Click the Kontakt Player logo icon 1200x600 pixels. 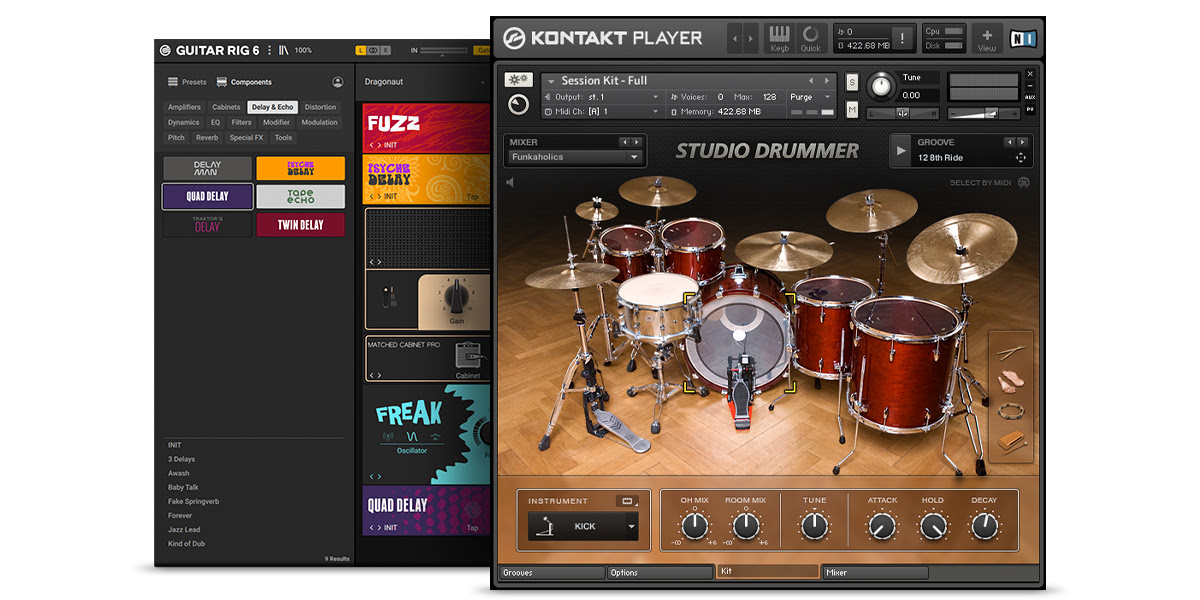pos(515,38)
